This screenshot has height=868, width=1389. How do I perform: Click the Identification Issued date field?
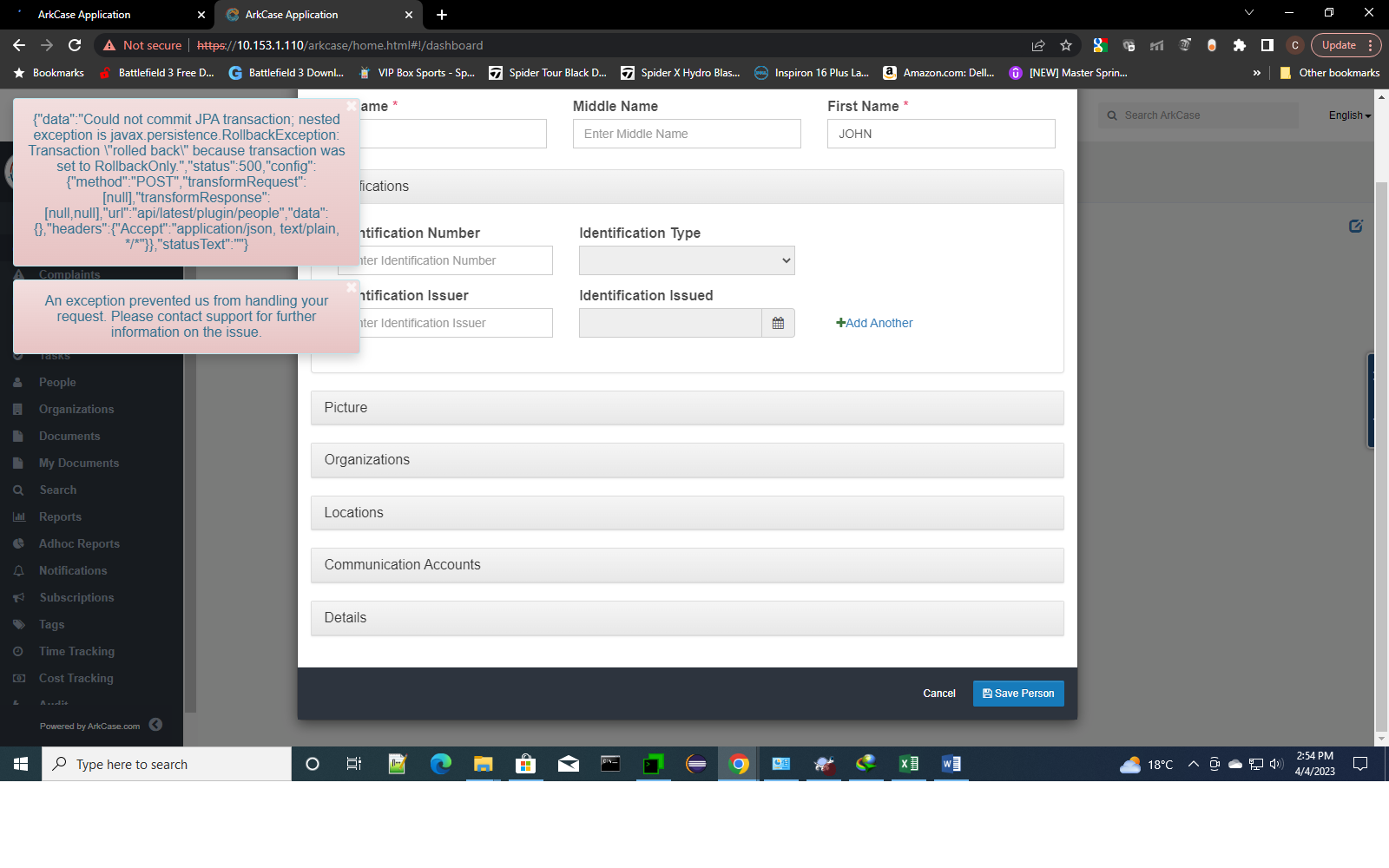tap(670, 323)
